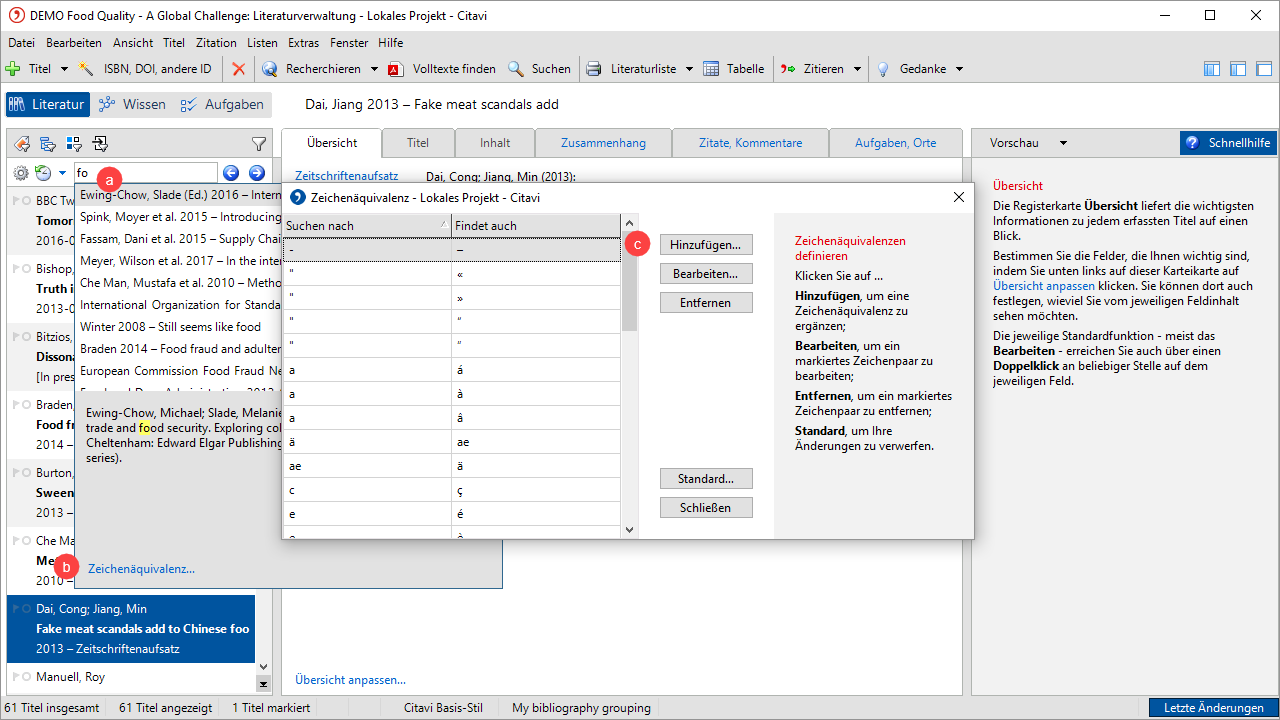Toggle Schnellhilfe help panel

point(1228,143)
